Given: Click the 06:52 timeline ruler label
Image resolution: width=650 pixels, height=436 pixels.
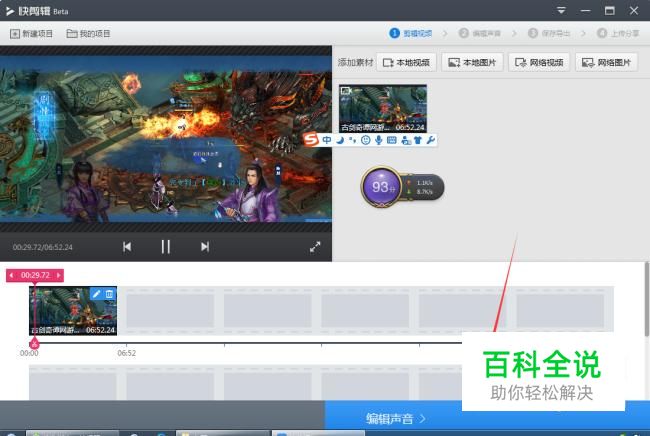Looking at the screenshot, I should [126, 353].
